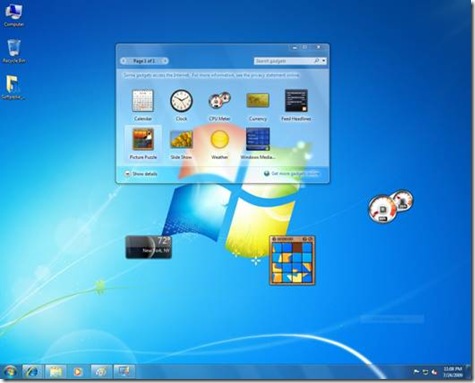Open Windows Media Player taskbar icon
Viewport: 475px width, 383px height.
coord(78,371)
